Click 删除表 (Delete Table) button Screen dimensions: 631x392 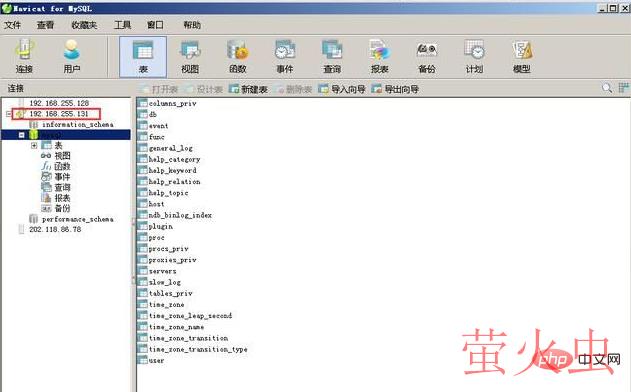pos(293,89)
